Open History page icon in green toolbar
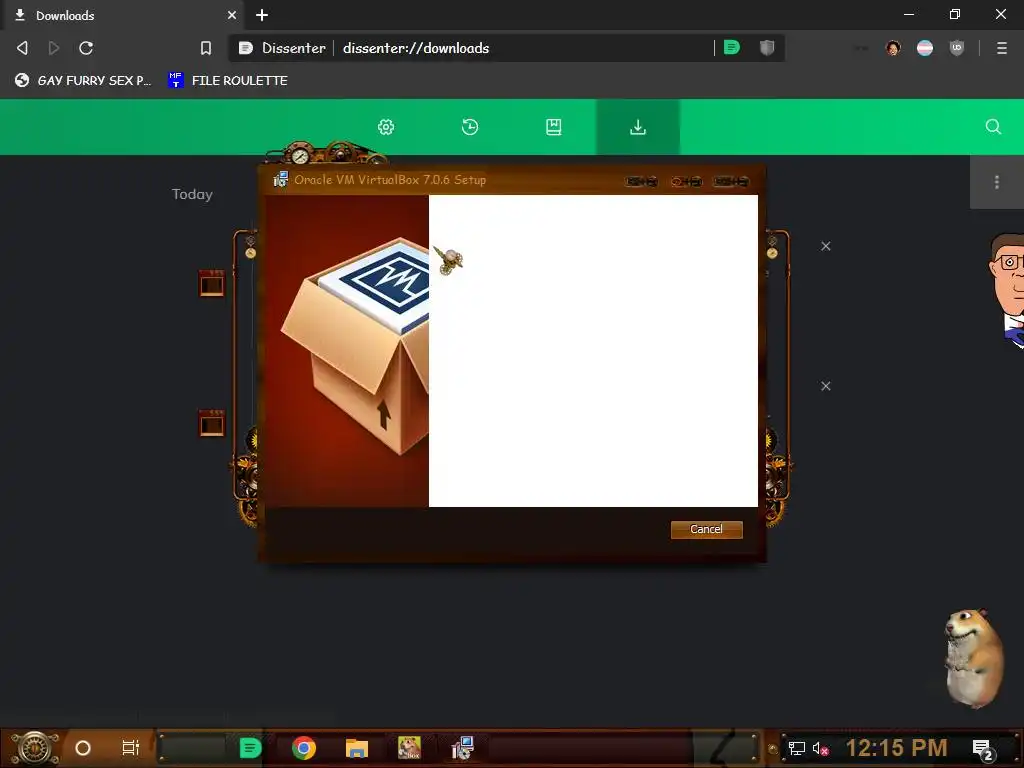Viewport: 1024px width, 768px height. [470, 127]
